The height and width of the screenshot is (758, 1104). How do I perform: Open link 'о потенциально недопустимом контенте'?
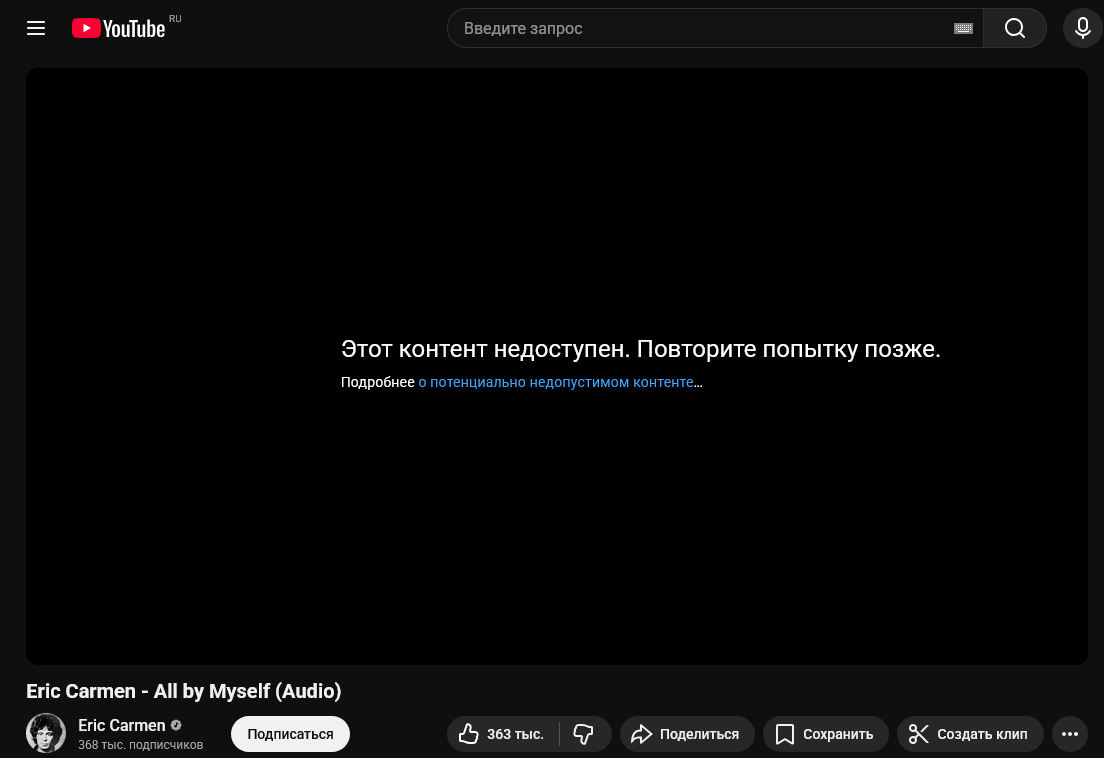(556, 382)
